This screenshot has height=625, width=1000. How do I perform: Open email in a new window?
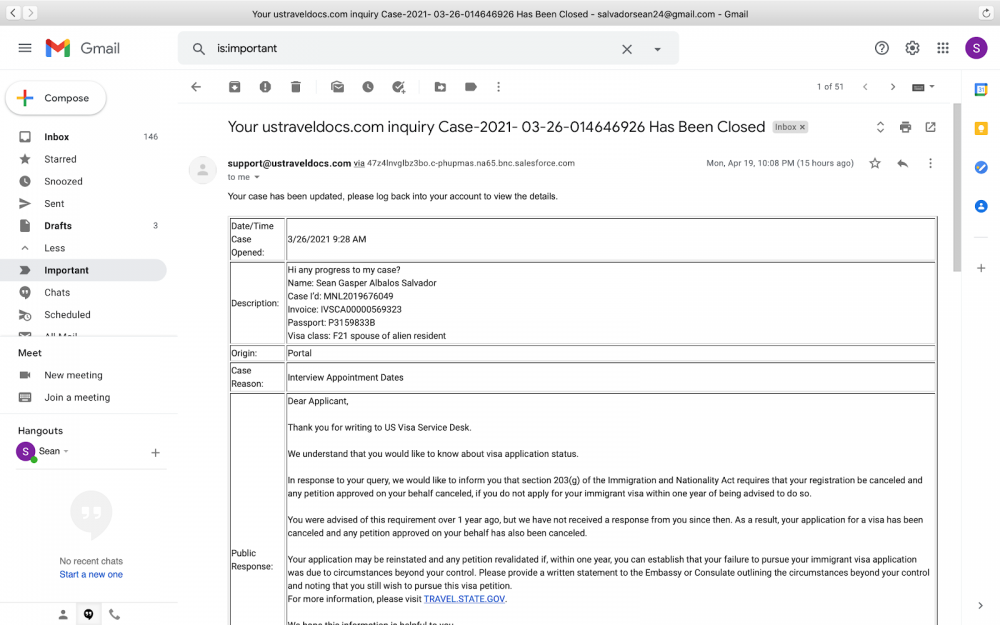click(x=930, y=127)
